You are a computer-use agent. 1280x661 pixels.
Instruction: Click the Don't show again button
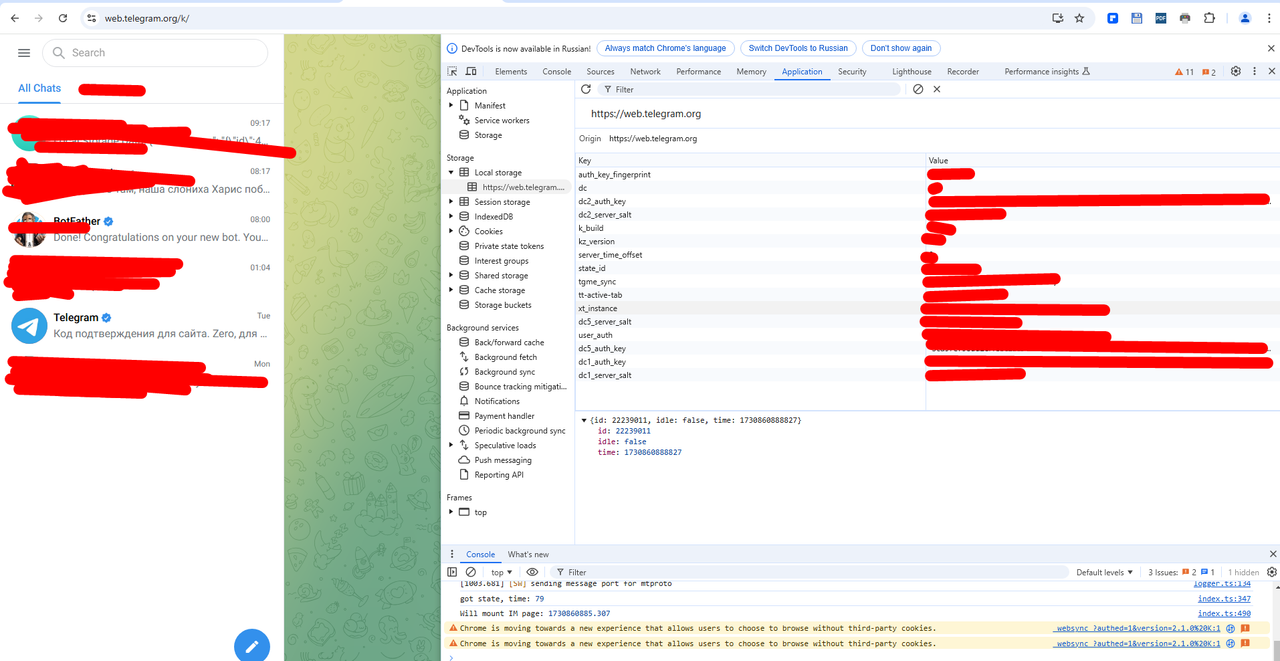point(901,47)
